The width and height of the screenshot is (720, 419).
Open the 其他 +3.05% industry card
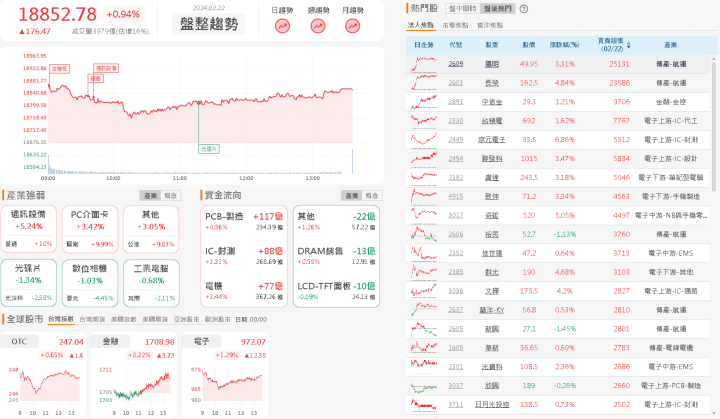coord(151,229)
